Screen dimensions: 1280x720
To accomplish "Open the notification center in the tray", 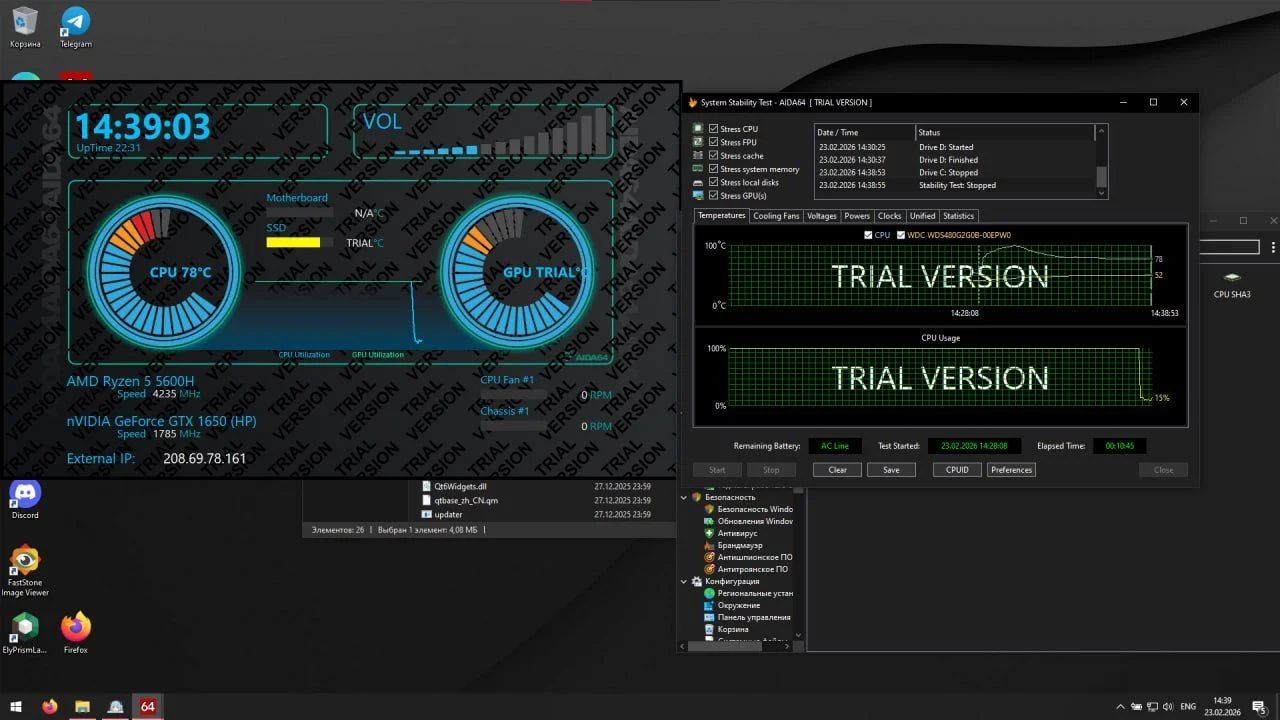I will point(1260,707).
